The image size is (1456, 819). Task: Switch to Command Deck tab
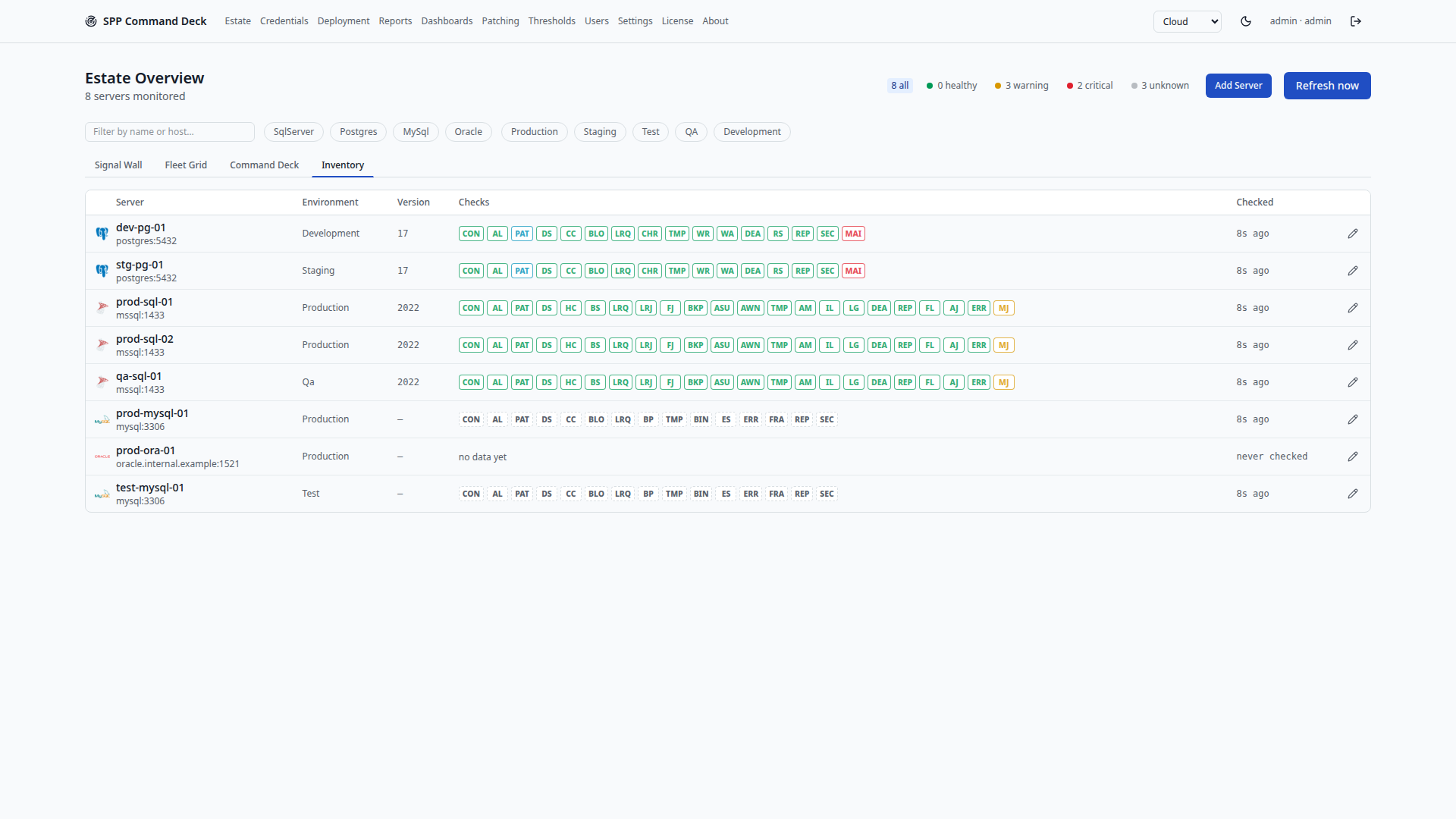[x=264, y=165]
